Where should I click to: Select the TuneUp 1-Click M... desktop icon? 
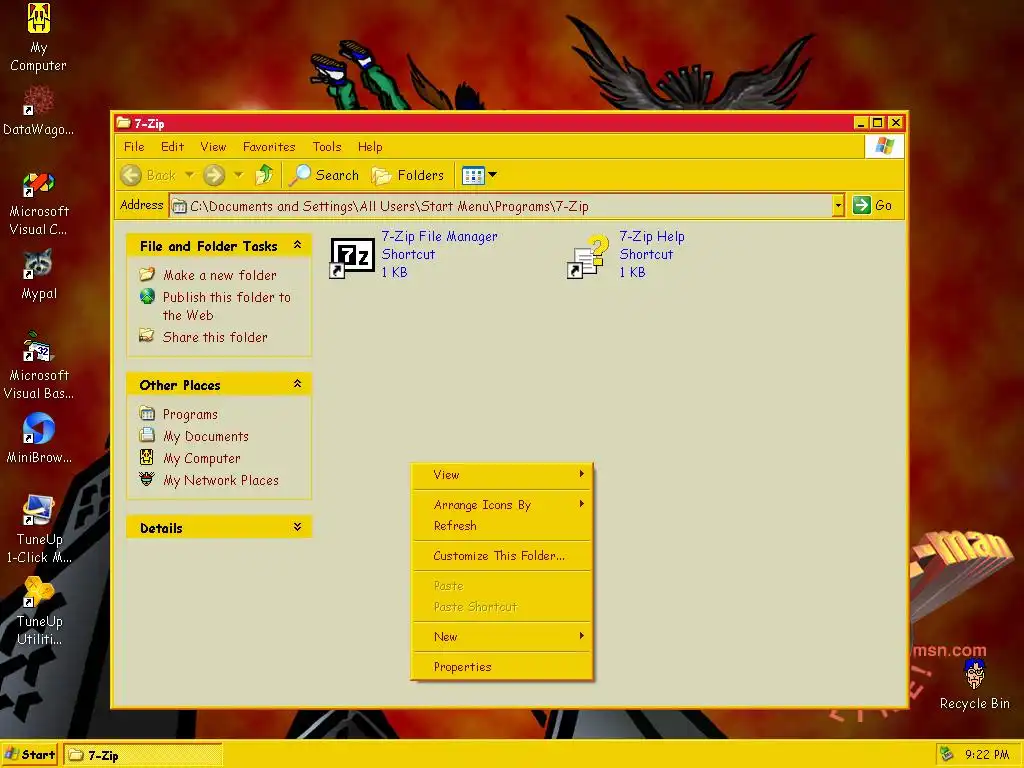(38, 510)
